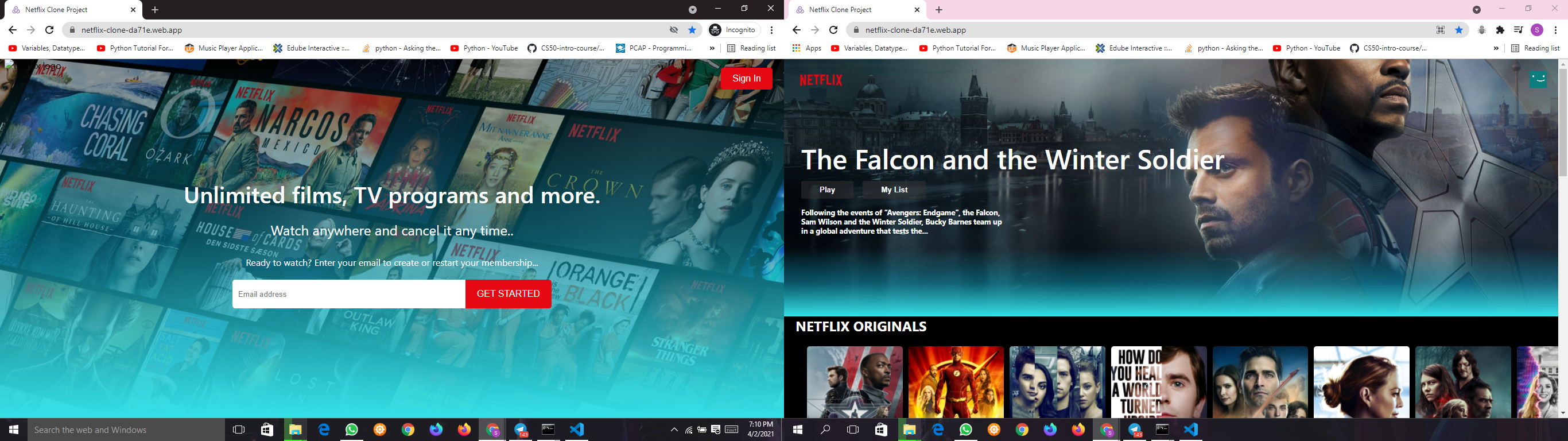Click the media control icon in right window
Viewport: 1568px width, 441px height.
tap(1518, 30)
